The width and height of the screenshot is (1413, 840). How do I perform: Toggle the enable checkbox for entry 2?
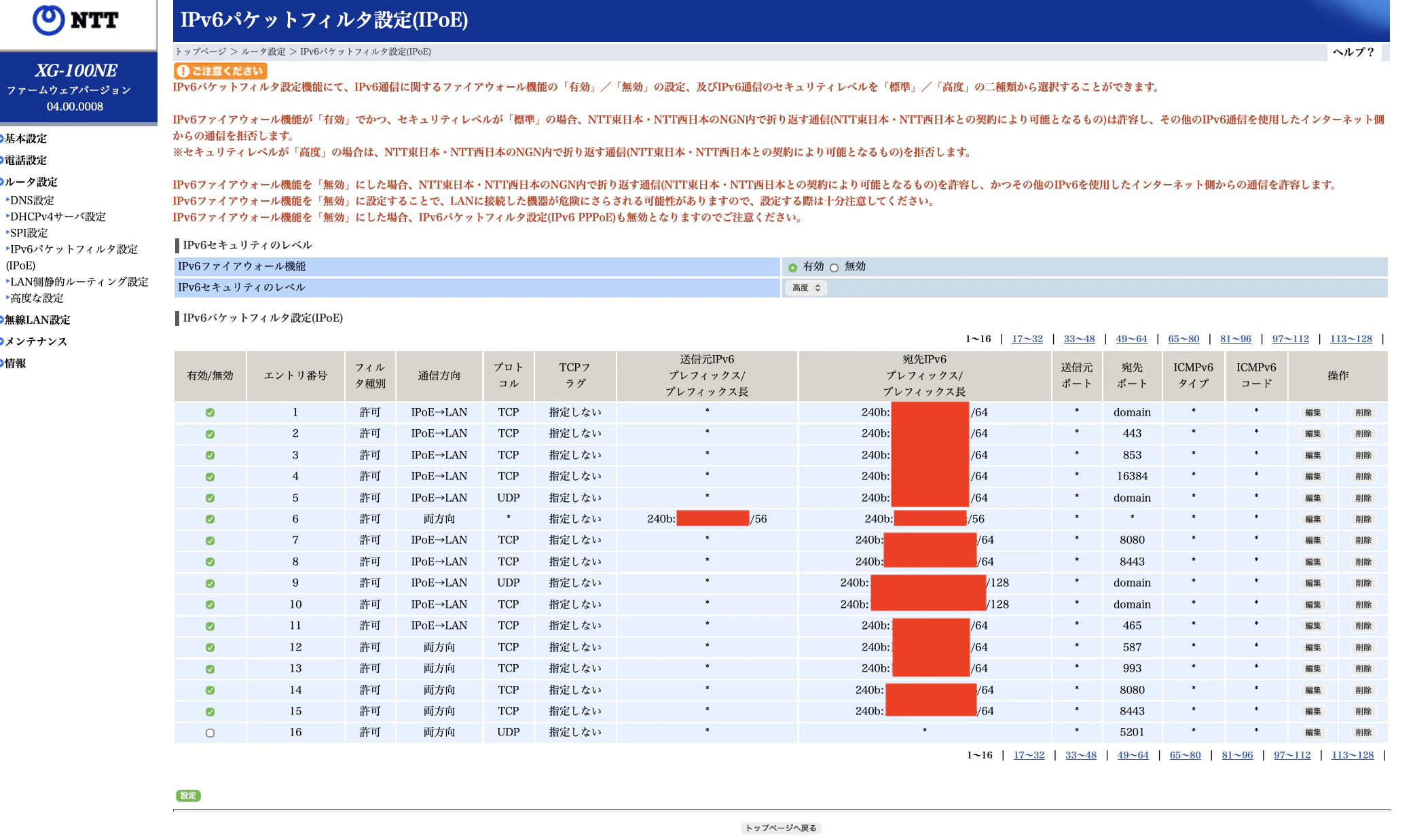coord(210,434)
